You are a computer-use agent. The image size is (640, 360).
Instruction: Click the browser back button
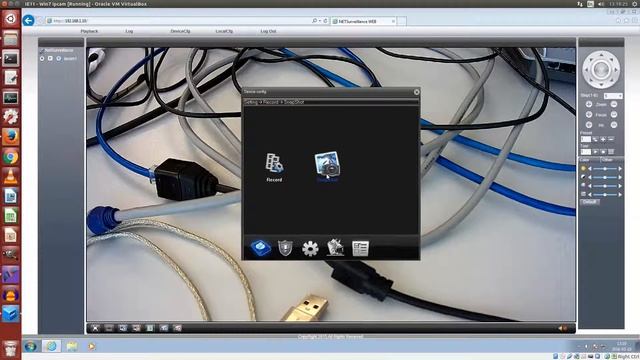coord(29,20)
